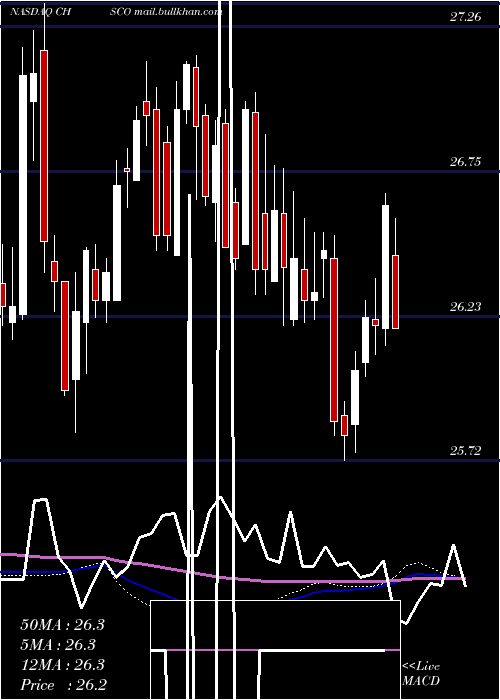Viewport: 500px width, 700px height.
Task: Click the NASDAQ CH ticker title text
Action: click(x=41, y=12)
